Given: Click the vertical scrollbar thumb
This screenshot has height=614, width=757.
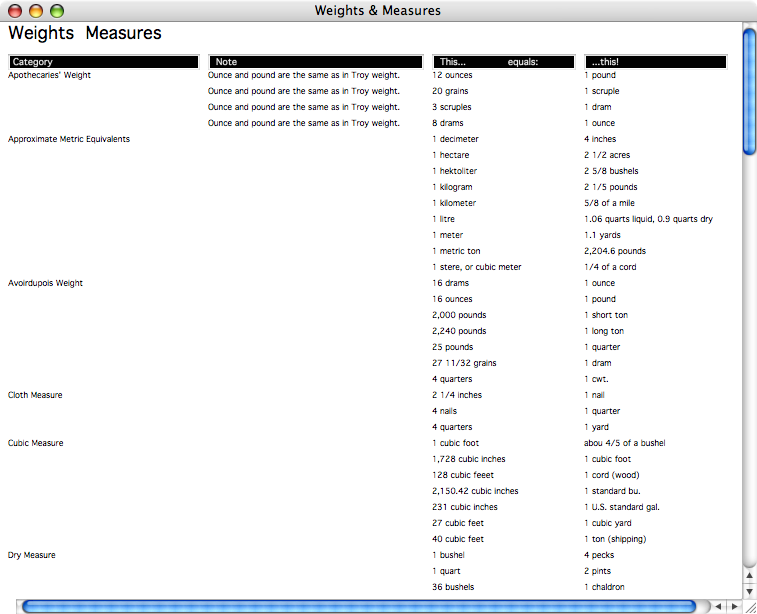Looking at the screenshot, I should (x=749, y=90).
